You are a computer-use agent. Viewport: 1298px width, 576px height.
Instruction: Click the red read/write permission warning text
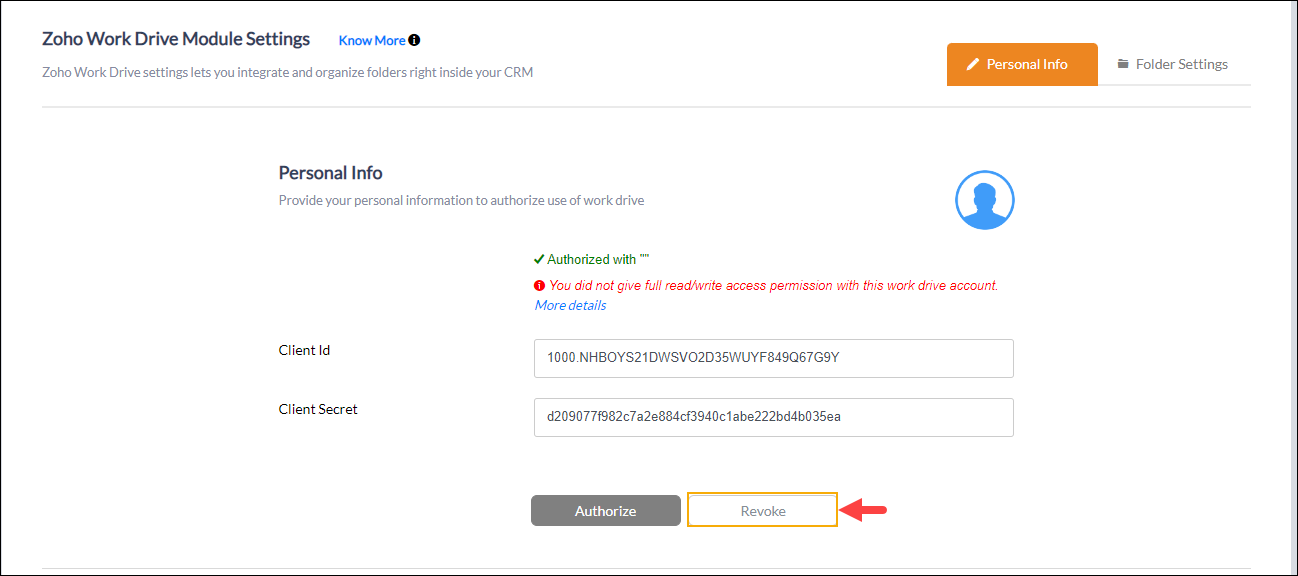pyautogui.click(x=774, y=285)
